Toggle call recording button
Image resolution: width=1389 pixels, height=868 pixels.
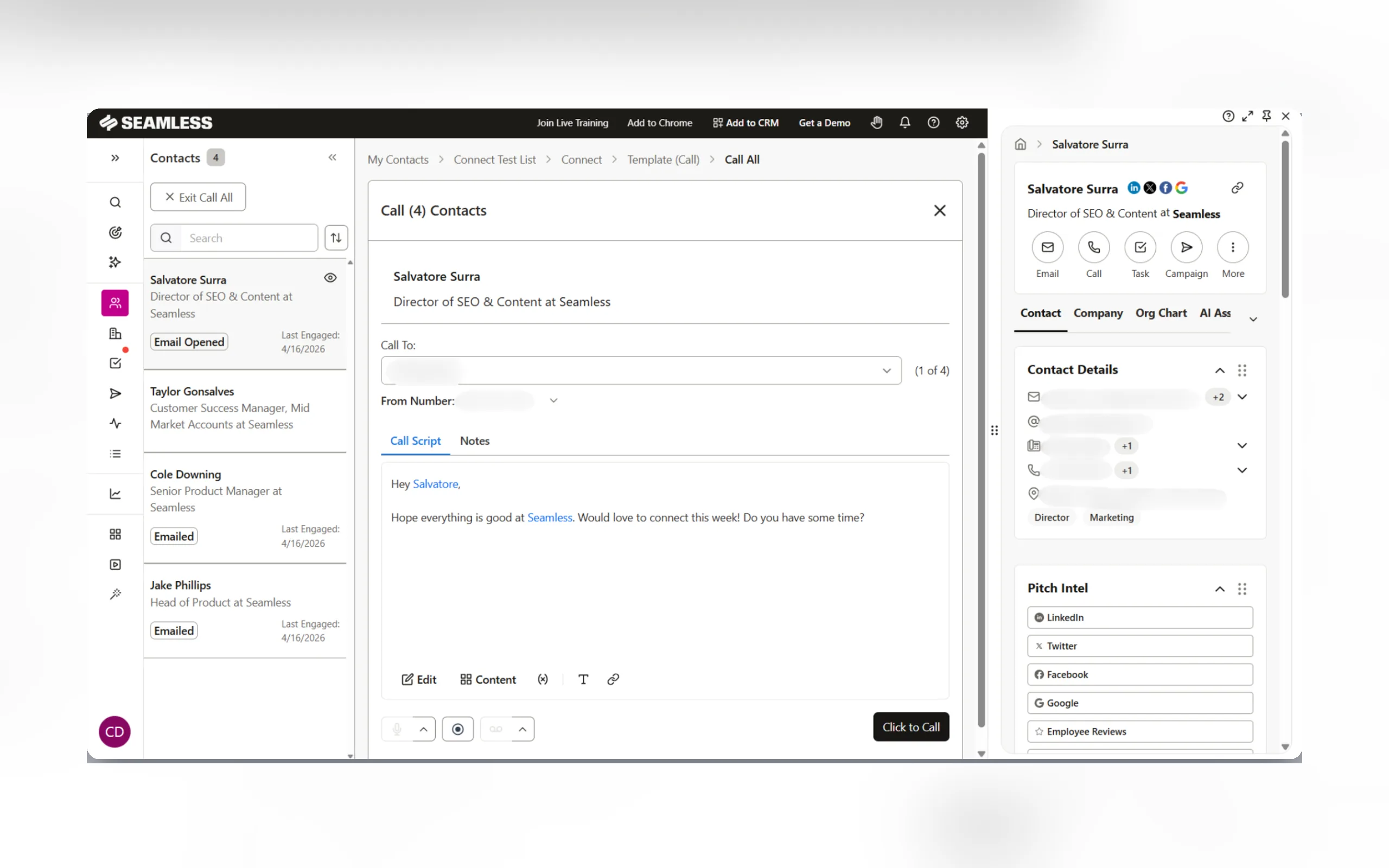click(x=457, y=729)
